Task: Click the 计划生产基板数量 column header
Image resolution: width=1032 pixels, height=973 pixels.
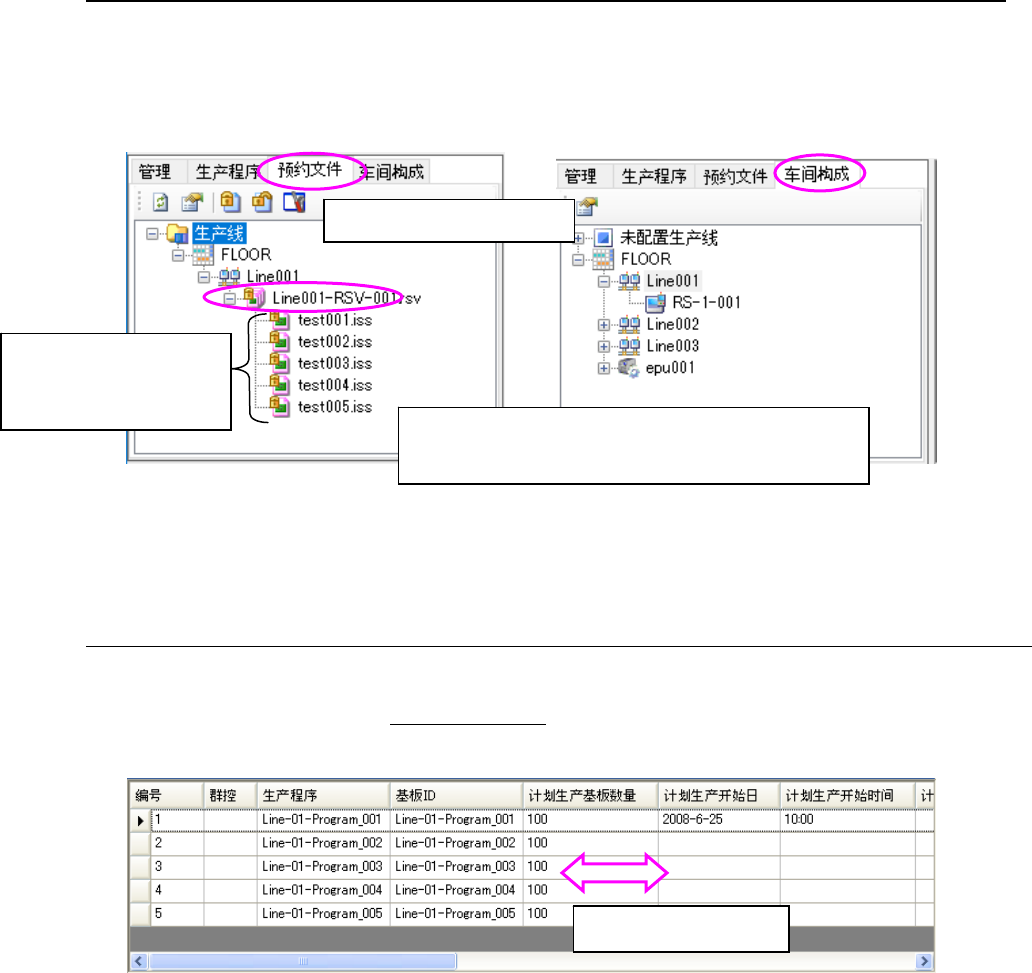Action: click(591, 795)
